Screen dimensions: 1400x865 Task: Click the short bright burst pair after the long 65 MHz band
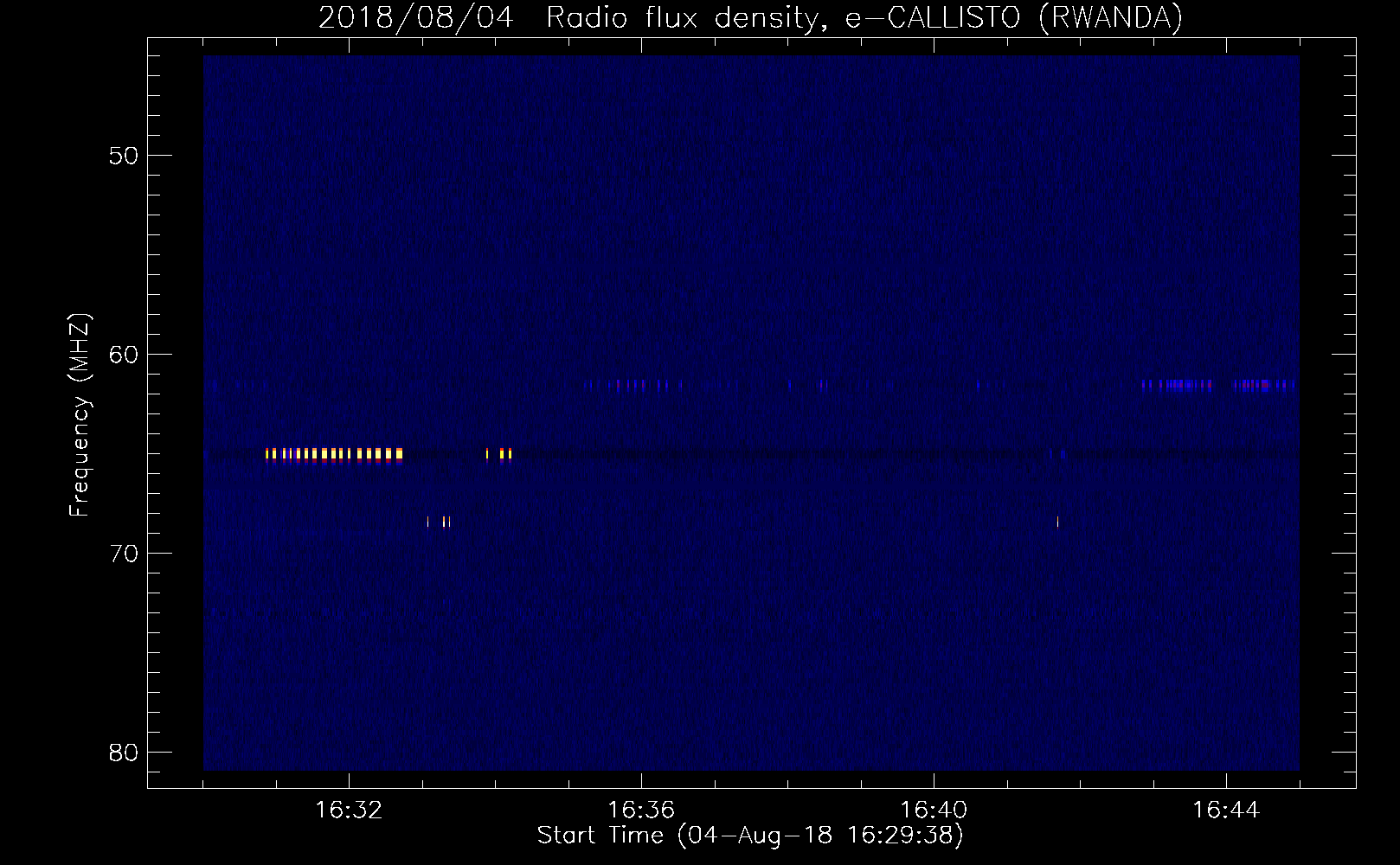pos(499,455)
